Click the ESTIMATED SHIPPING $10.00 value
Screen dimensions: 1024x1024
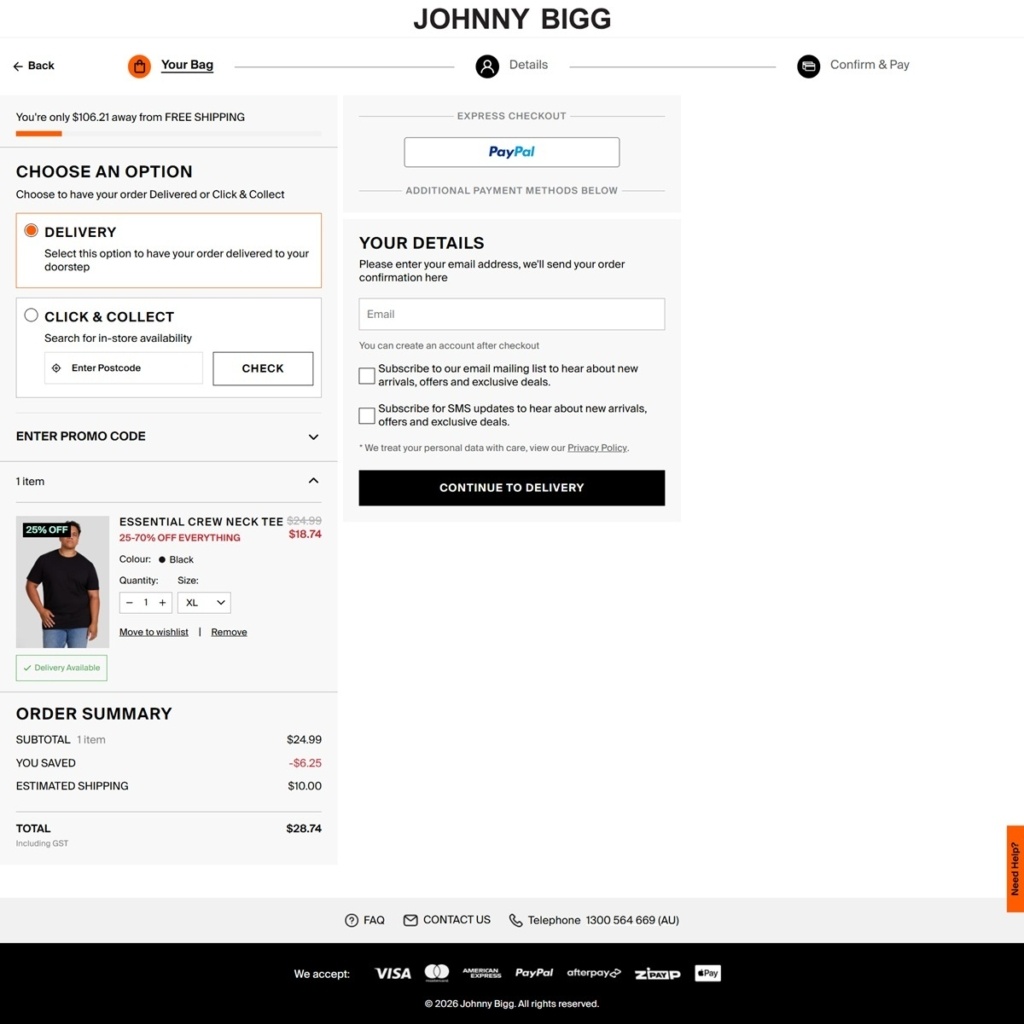(x=304, y=786)
